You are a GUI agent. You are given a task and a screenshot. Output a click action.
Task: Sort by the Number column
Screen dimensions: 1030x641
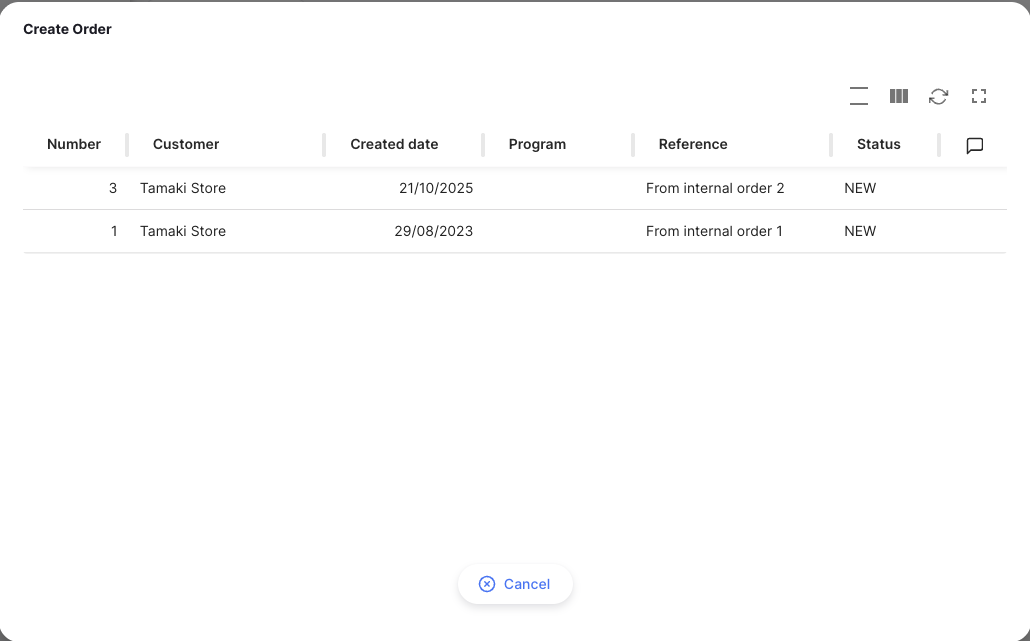click(x=74, y=144)
